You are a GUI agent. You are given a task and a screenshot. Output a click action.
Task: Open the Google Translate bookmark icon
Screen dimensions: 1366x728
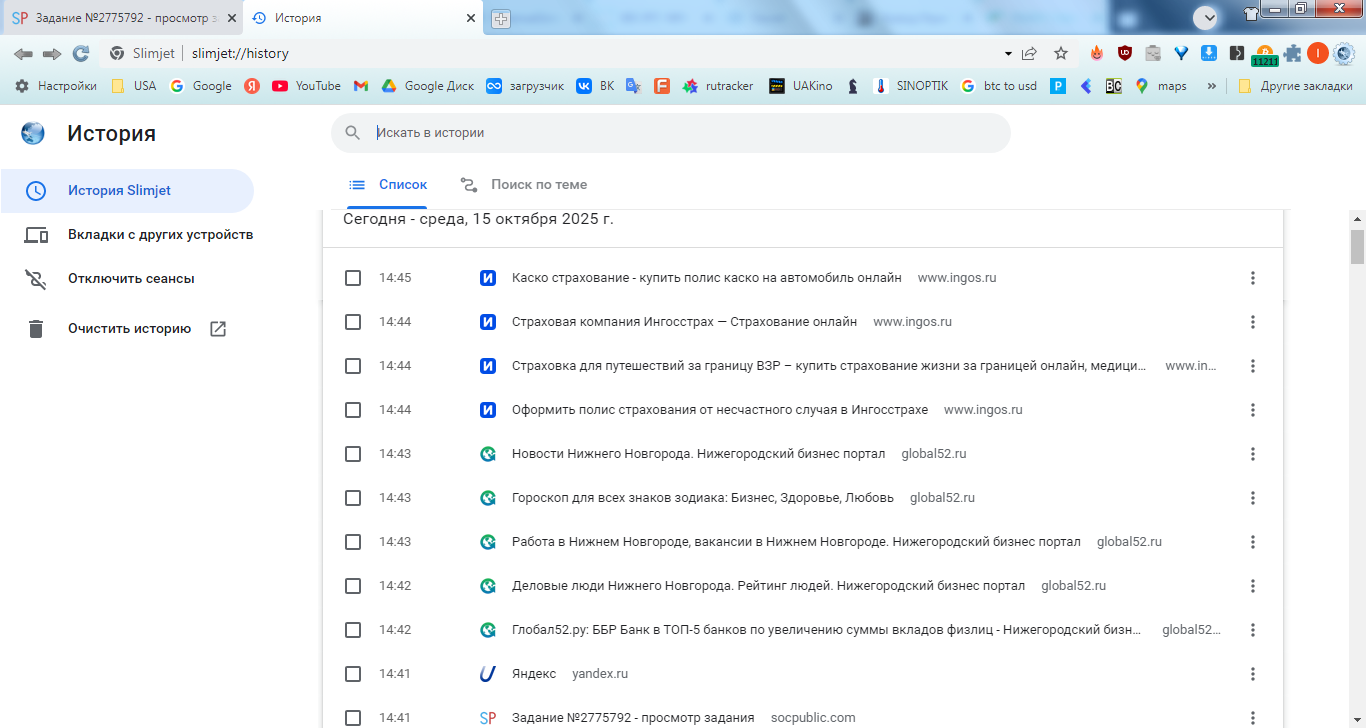[x=633, y=86]
